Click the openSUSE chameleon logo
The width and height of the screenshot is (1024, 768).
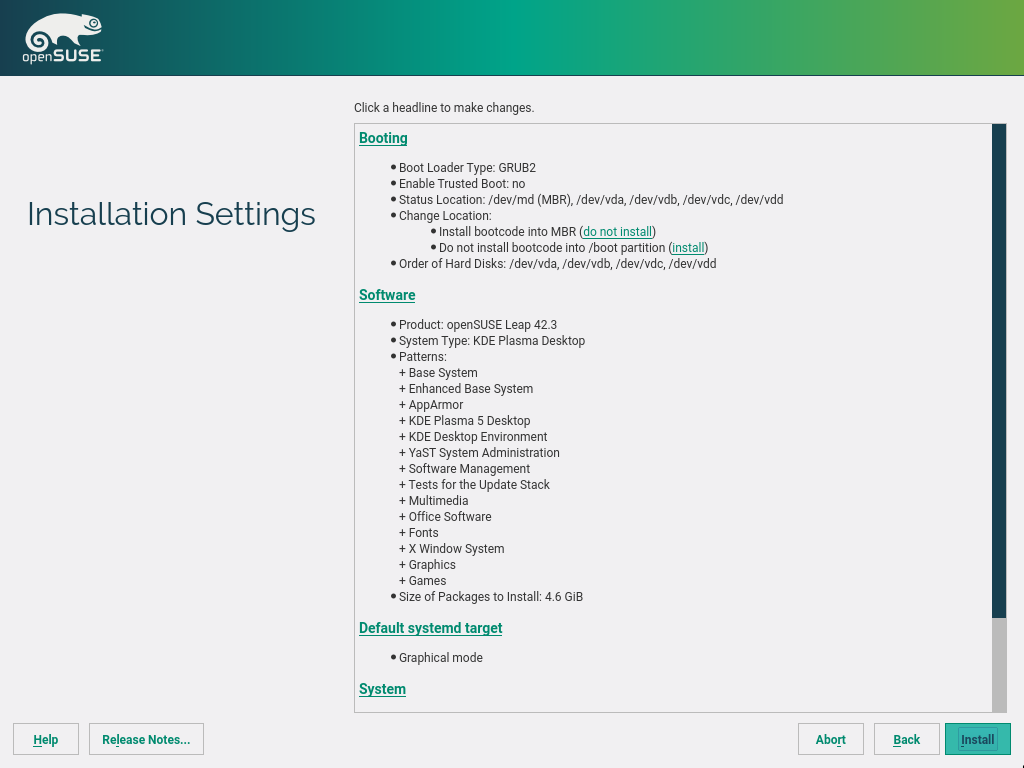coord(62,39)
